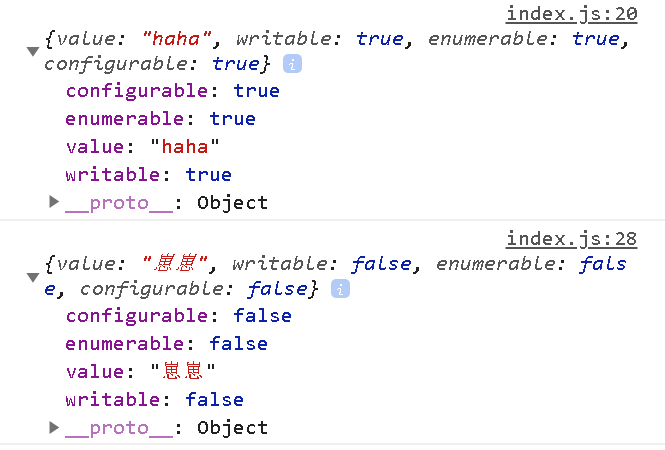Image resolution: width=665 pixels, height=450 pixels.
Task: Click the Chinese string value property row
Action: pos(140,372)
